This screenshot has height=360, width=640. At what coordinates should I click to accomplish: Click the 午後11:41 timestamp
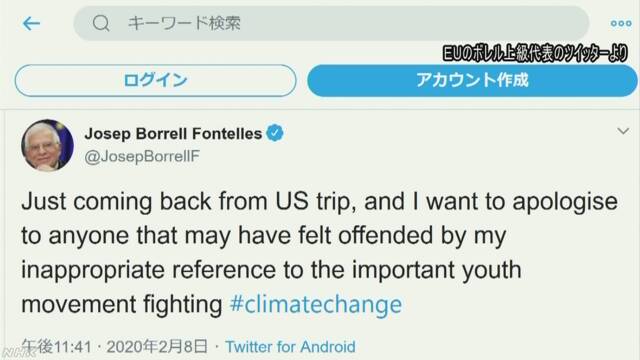pyautogui.click(x=56, y=347)
